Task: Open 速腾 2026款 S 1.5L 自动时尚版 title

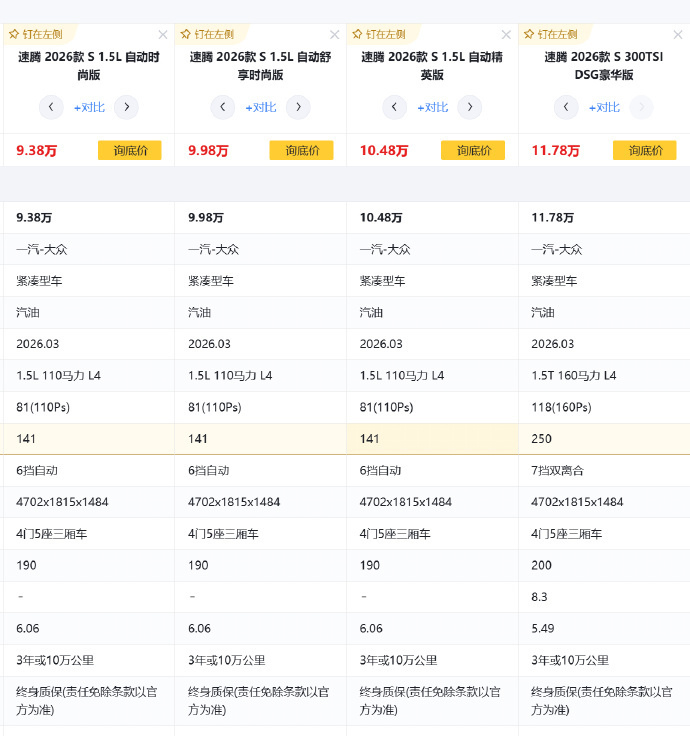Action: click(89, 66)
